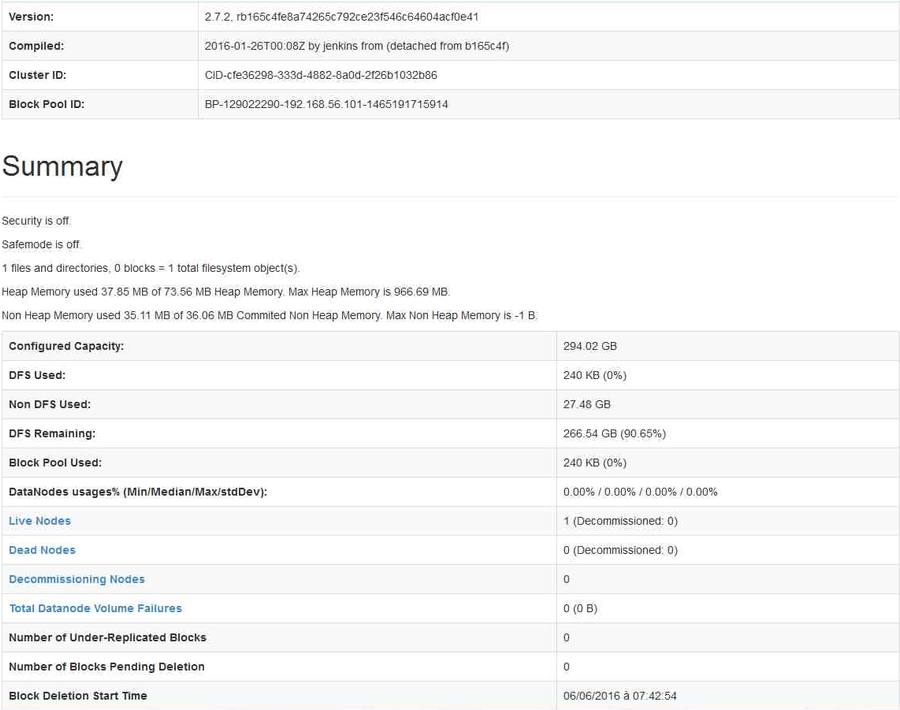Open Total Datanode Volume Failures link

(x=95, y=608)
